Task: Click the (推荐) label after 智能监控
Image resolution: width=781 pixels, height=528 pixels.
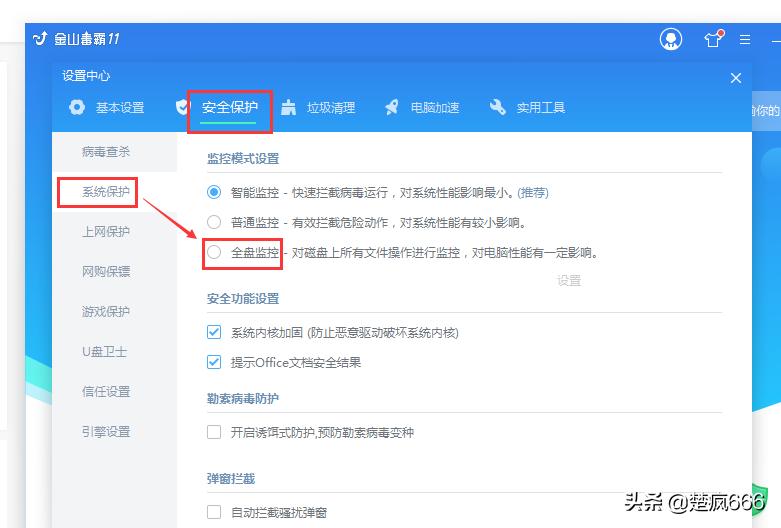Action: [x=533, y=193]
